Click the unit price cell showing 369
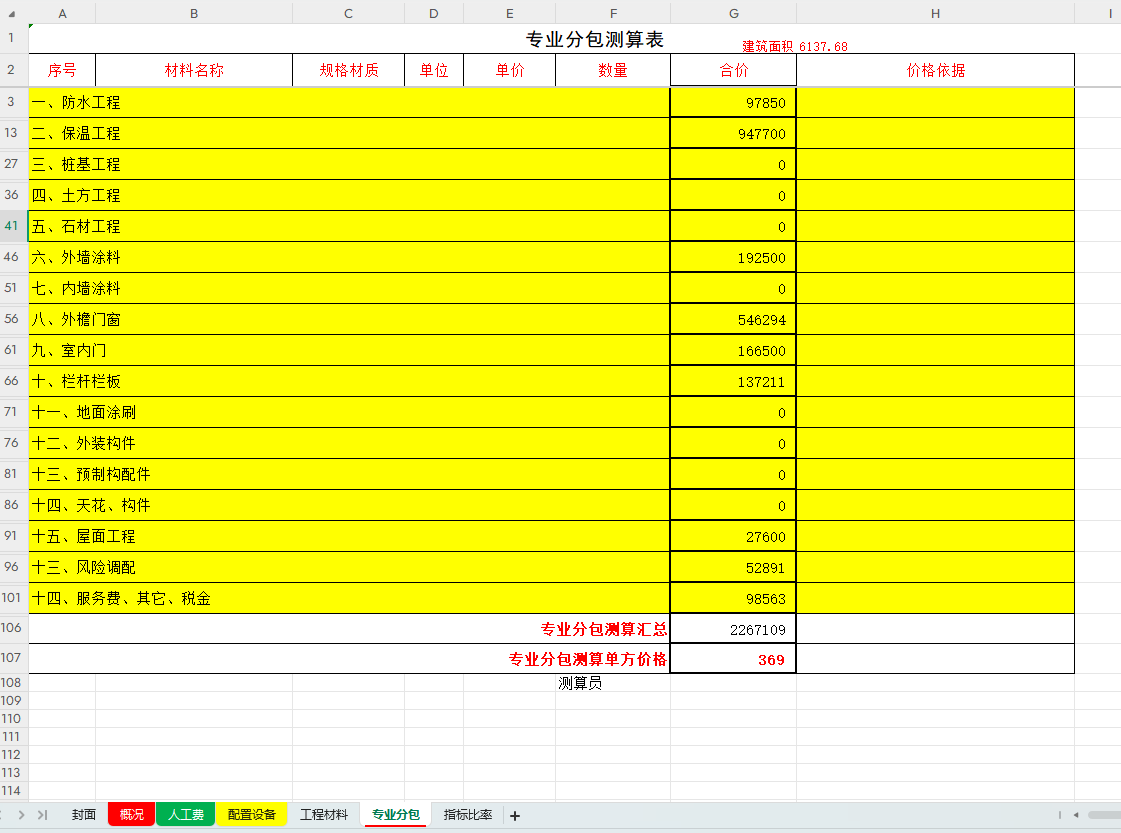Screen dimensions: 1121x833 733,660
